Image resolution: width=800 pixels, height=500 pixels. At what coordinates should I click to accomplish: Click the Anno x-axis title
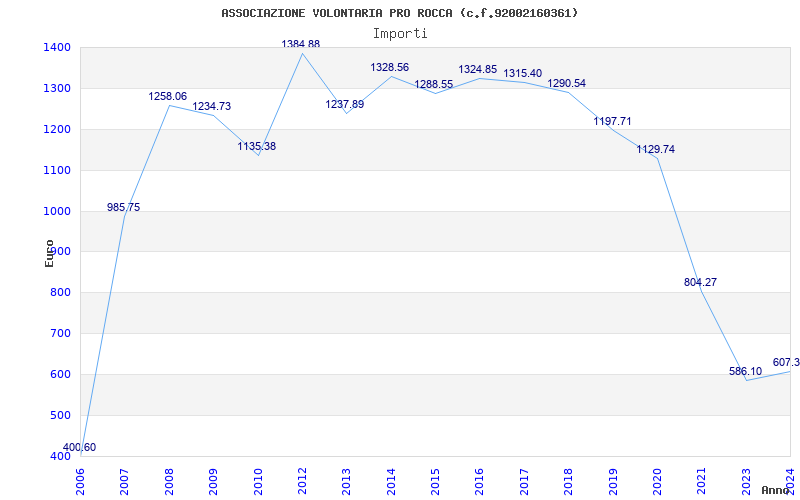(x=776, y=490)
